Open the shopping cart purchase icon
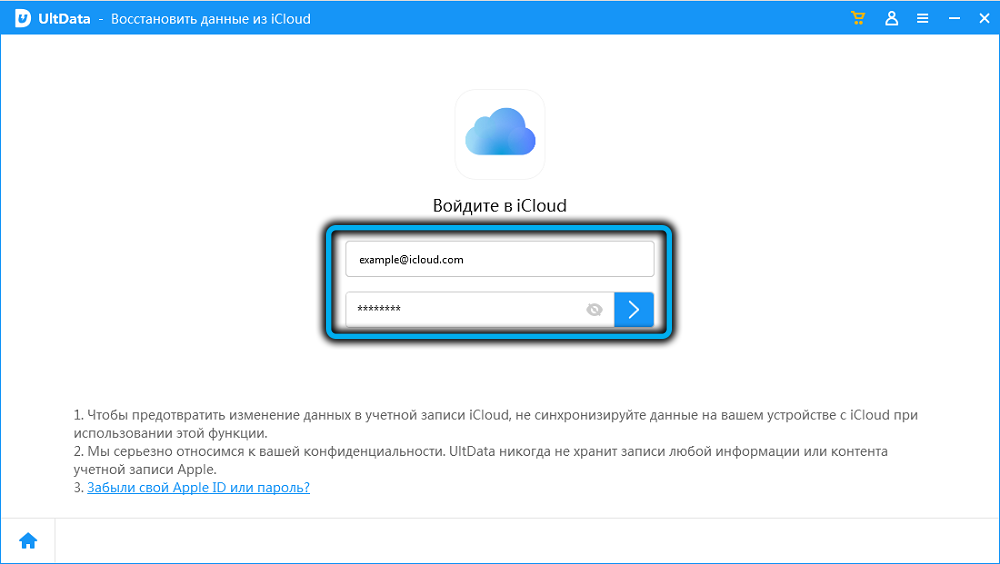 coord(857,19)
